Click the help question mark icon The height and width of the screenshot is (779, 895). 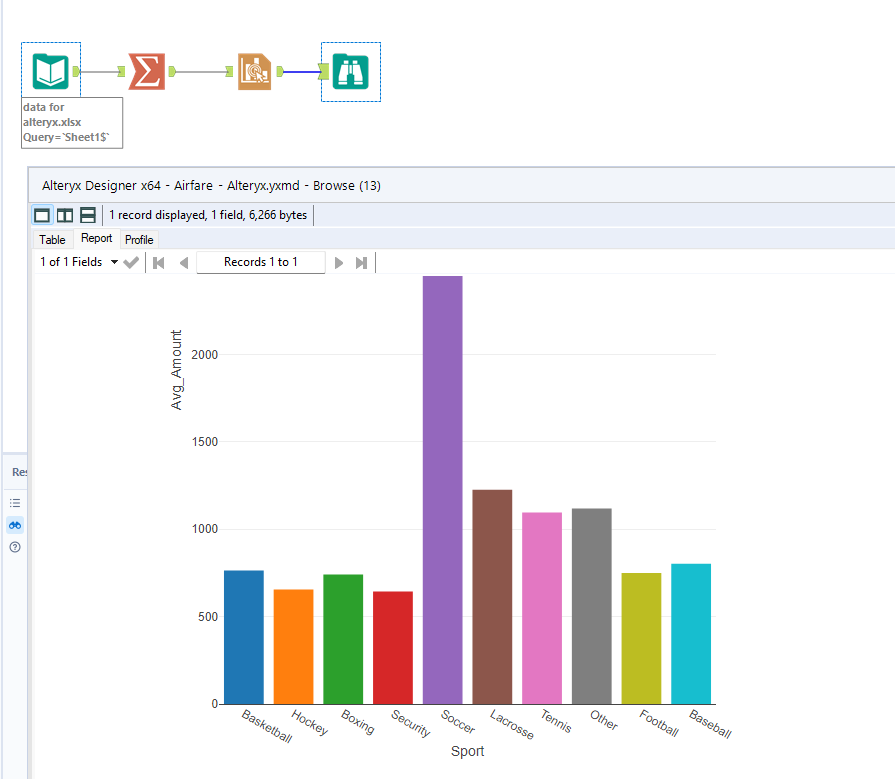tap(15, 546)
